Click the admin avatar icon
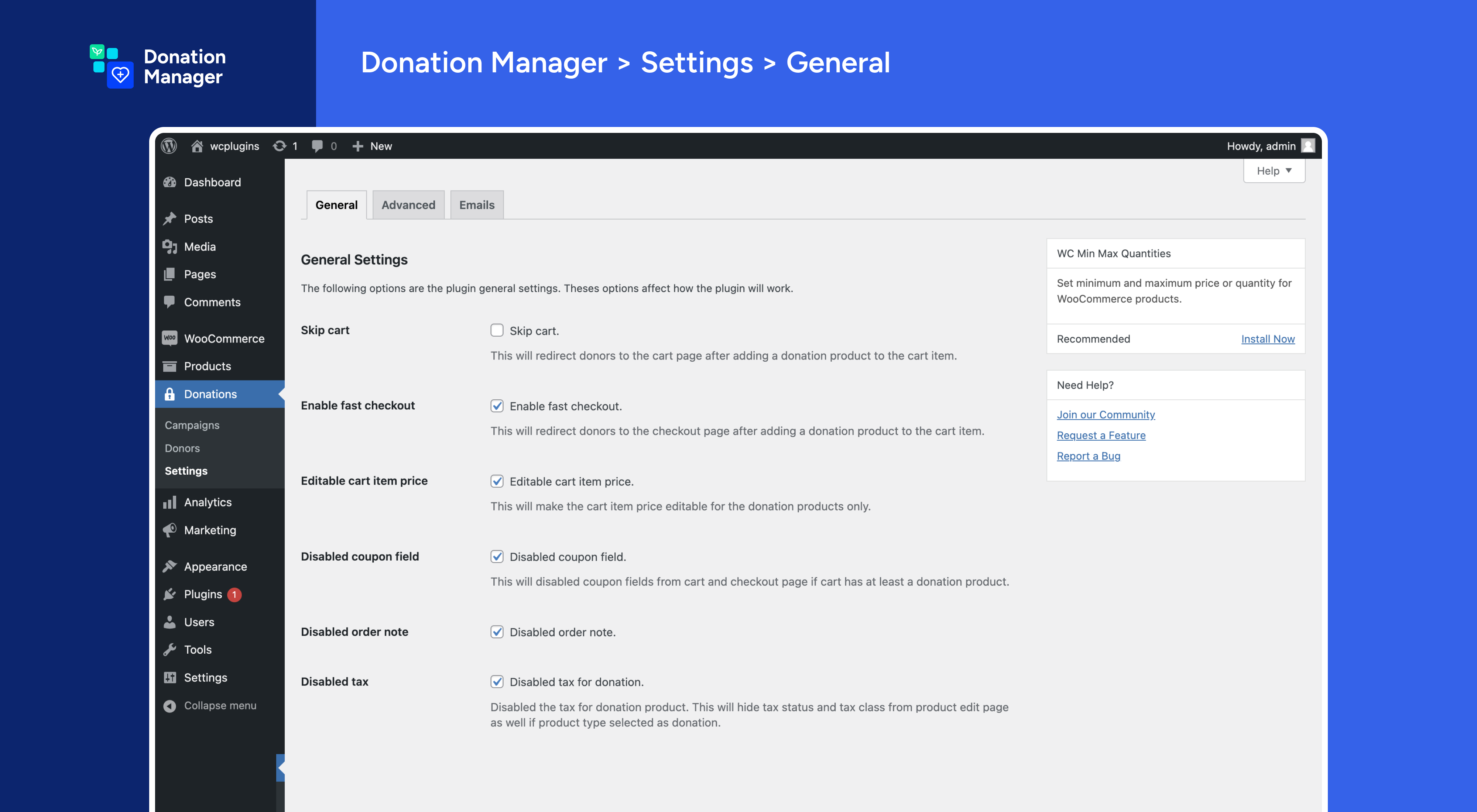The width and height of the screenshot is (1477, 812). tap(1308, 145)
